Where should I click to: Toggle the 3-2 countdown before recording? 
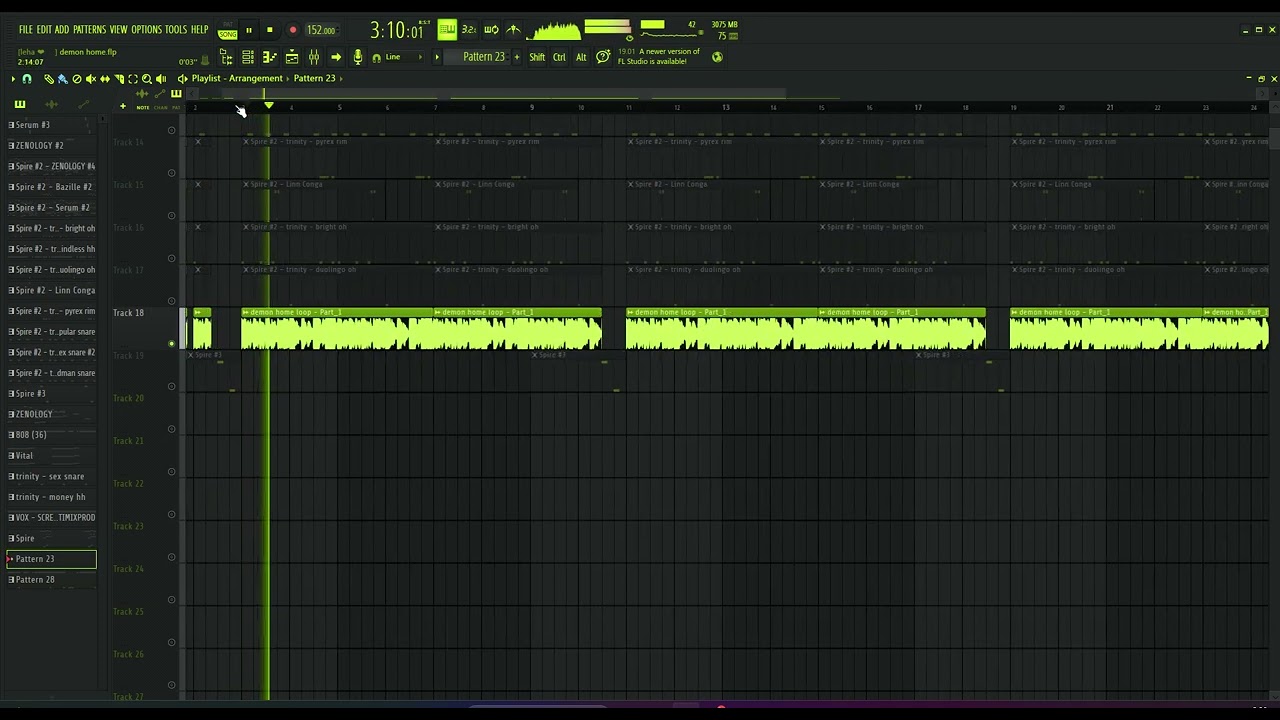click(469, 30)
